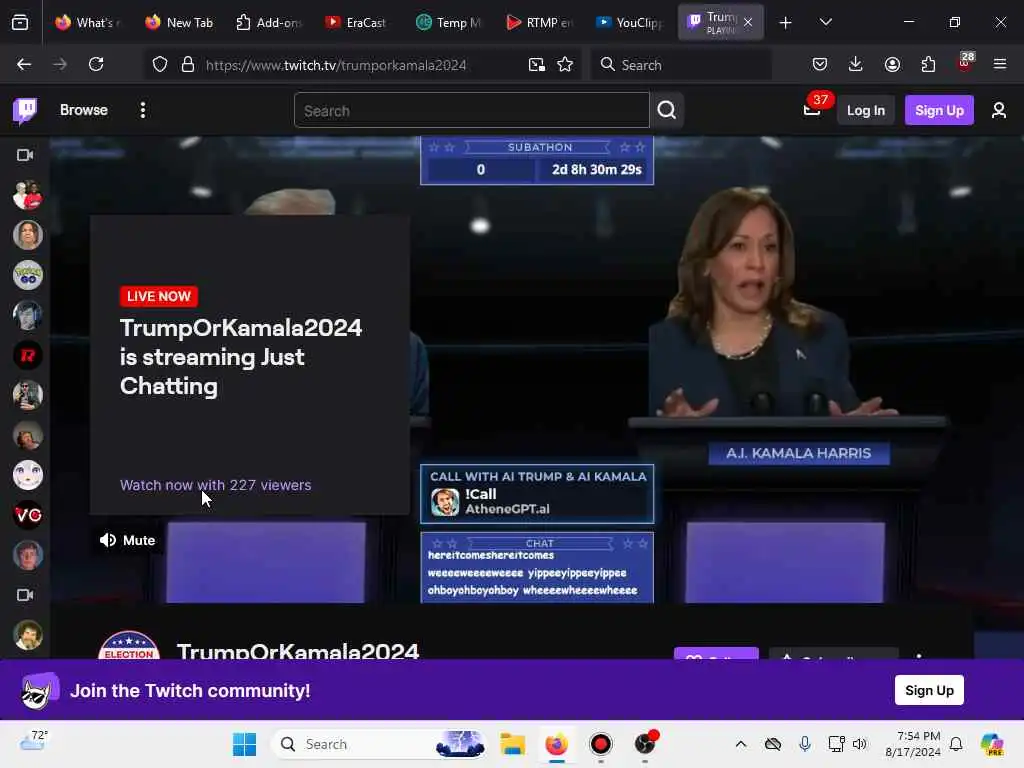
Task: Click the TrumpOrKamala2024 channel name below
Action: coord(298,650)
